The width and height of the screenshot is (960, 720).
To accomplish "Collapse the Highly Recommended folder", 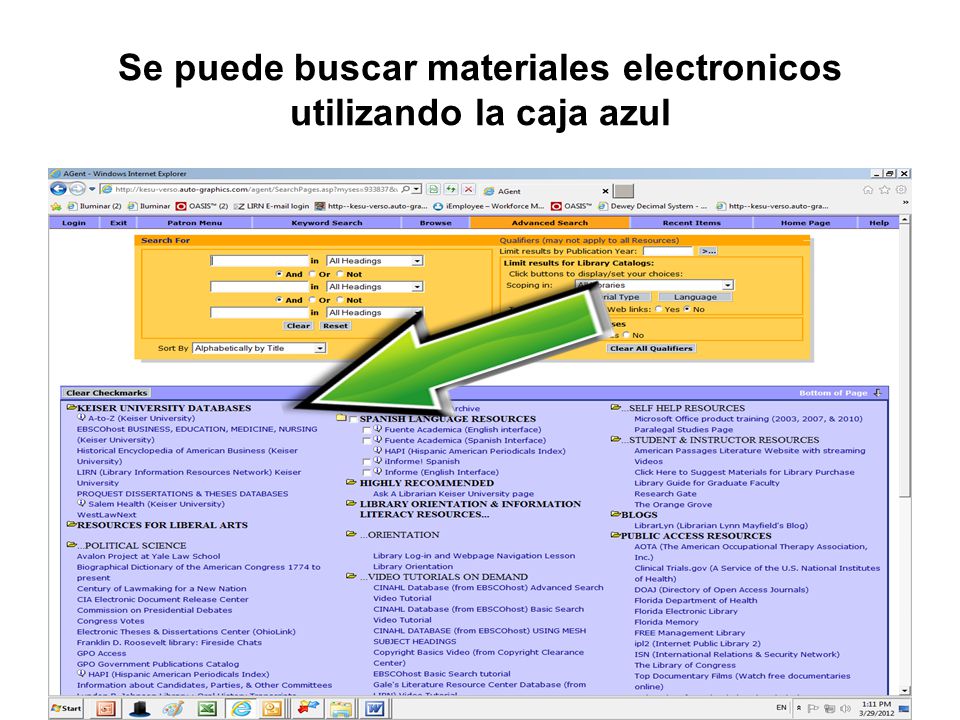I will 351,482.
